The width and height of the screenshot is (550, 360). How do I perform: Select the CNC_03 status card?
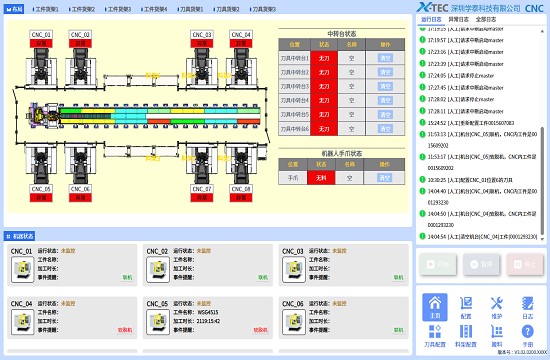pyautogui.click(x=344, y=265)
